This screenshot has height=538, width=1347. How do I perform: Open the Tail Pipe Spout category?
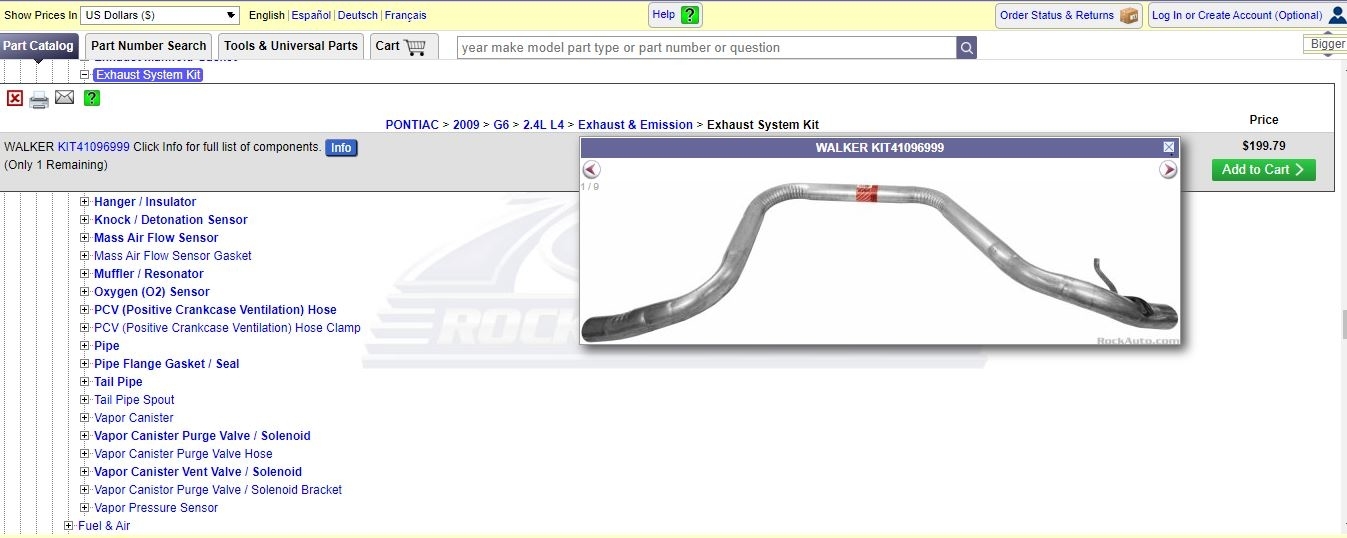click(134, 400)
